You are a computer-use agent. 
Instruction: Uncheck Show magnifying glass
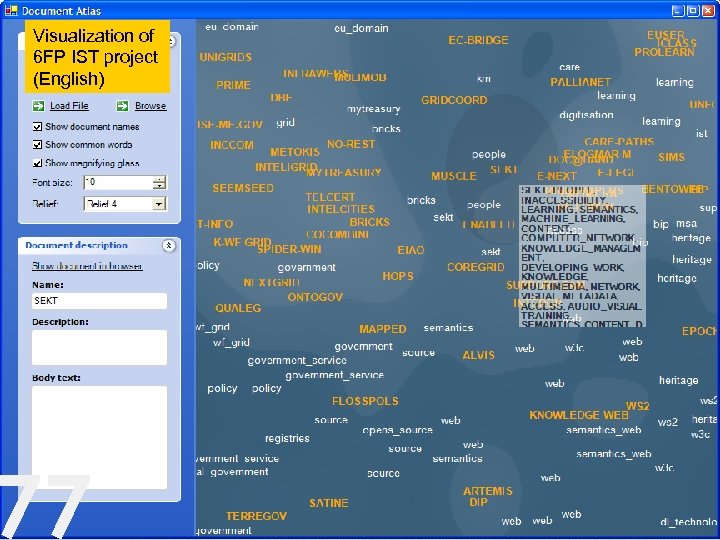pyautogui.click(x=37, y=163)
